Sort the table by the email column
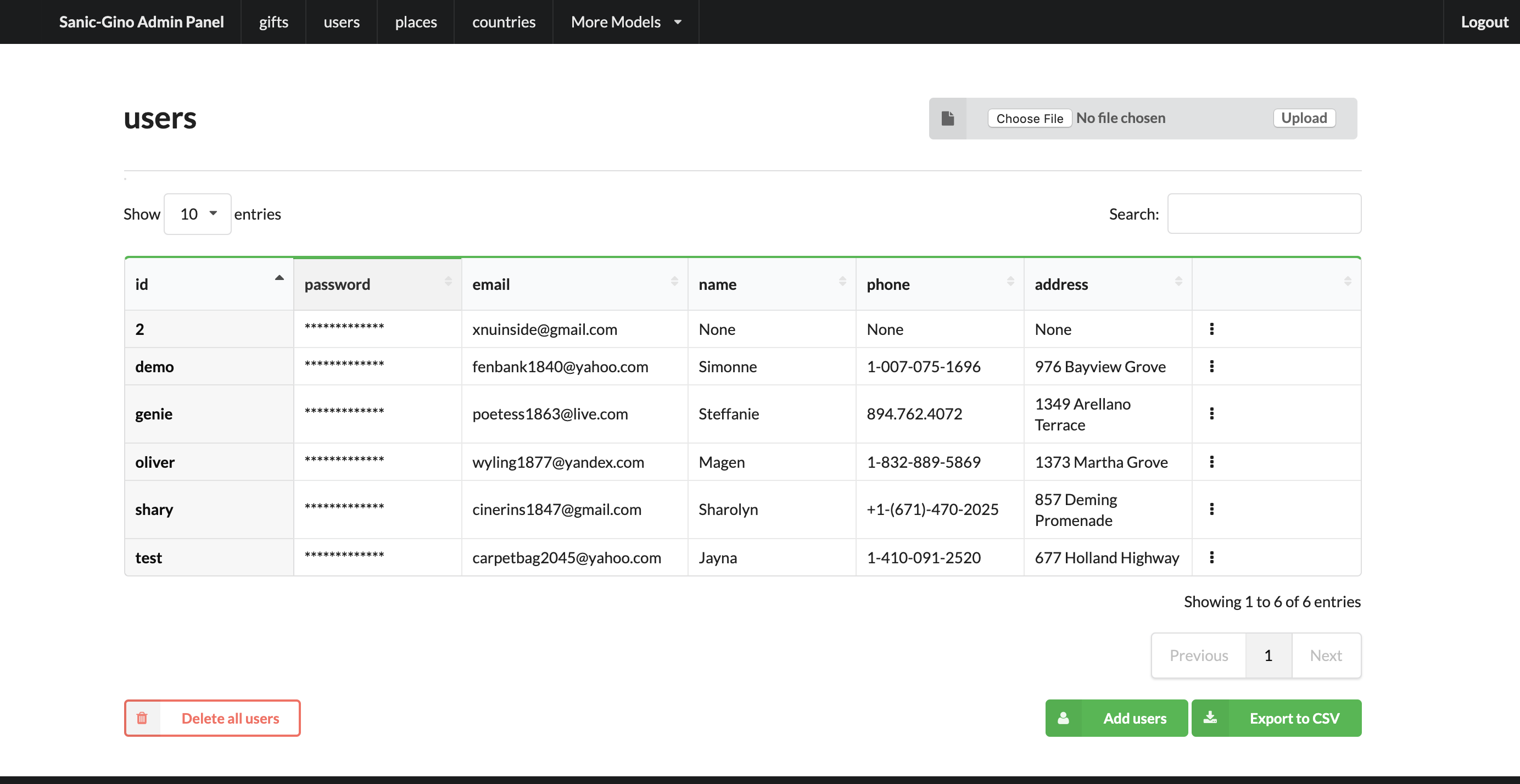This screenshot has height=784, width=1520. coord(574,284)
